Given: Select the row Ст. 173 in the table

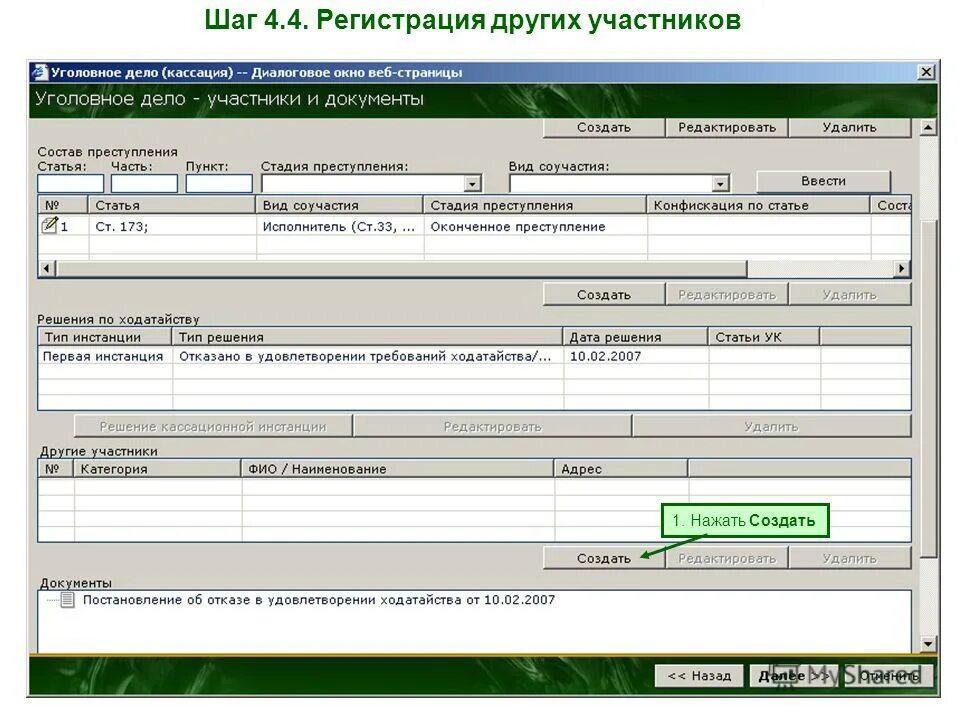Looking at the screenshot, I should [x=150, y=226].
